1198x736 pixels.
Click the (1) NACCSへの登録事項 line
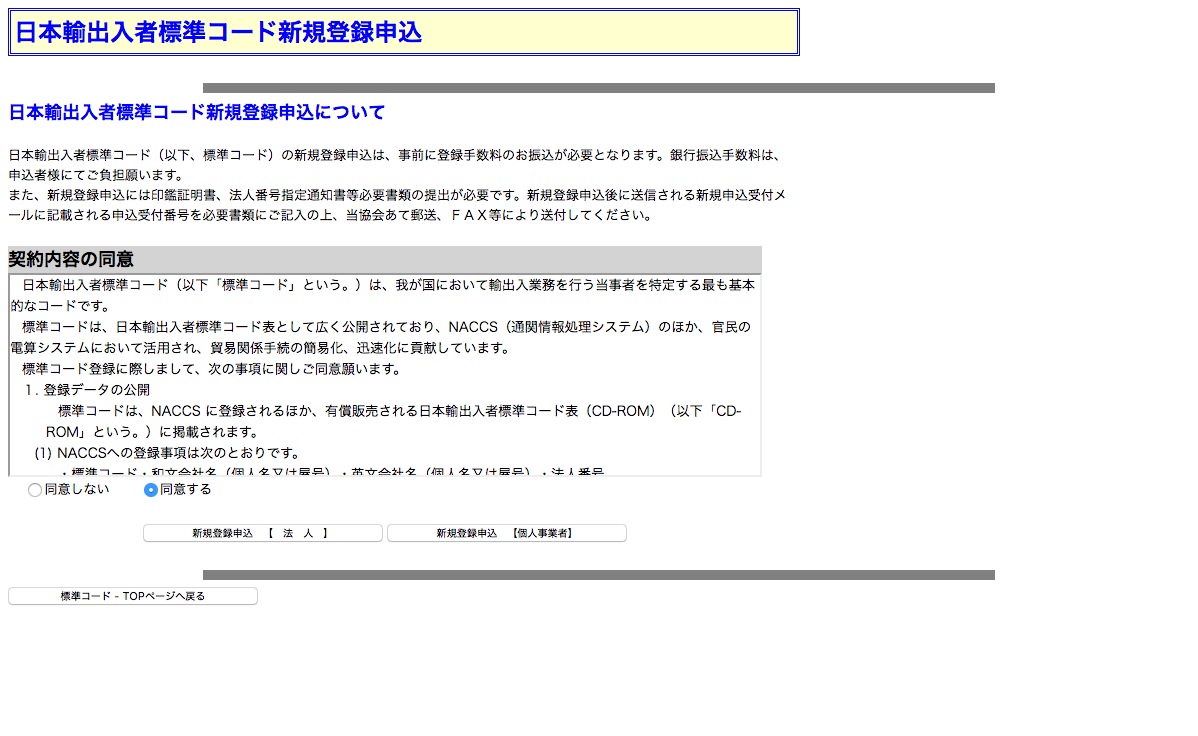click(x=167, y=453)
